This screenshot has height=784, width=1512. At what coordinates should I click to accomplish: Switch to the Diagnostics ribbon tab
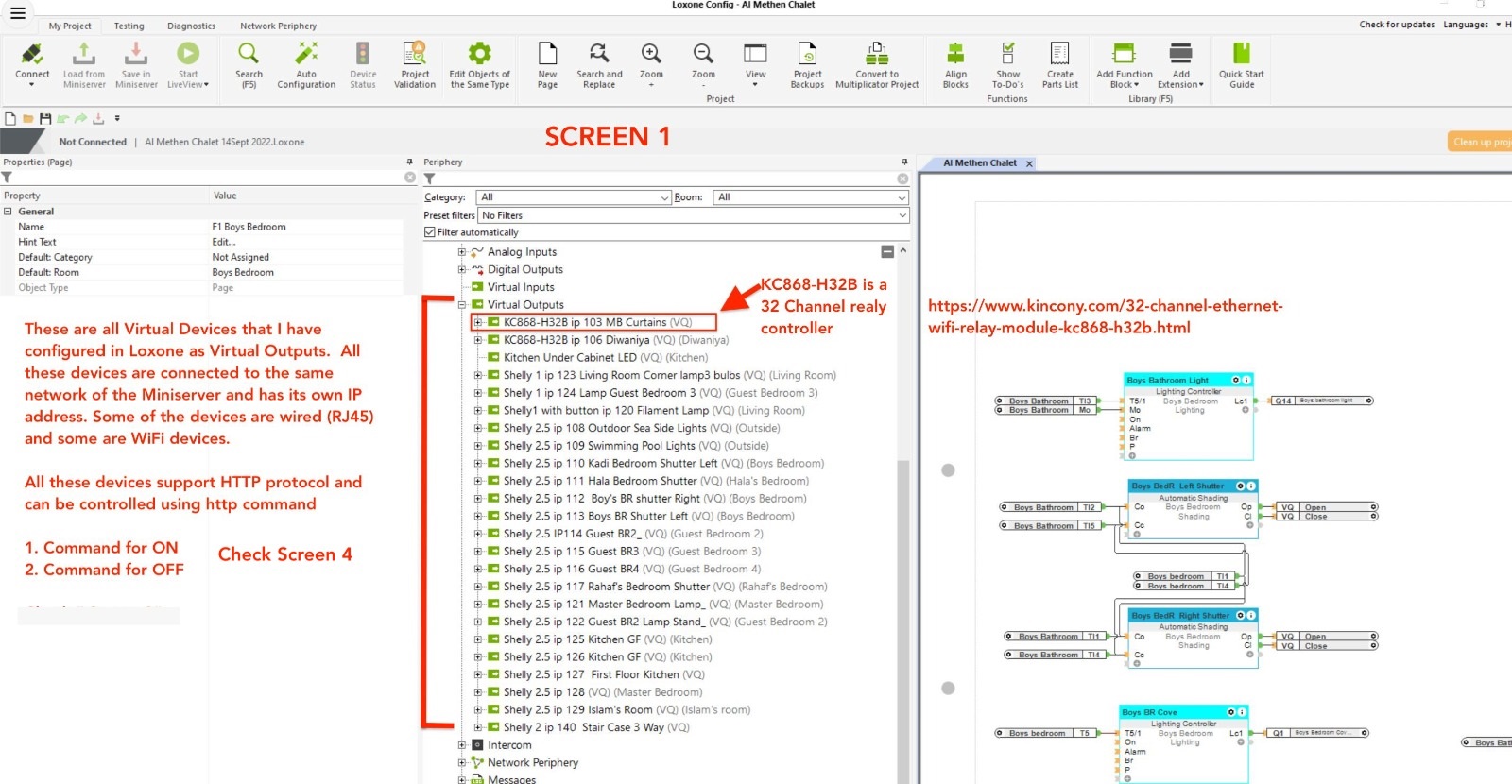191,26
